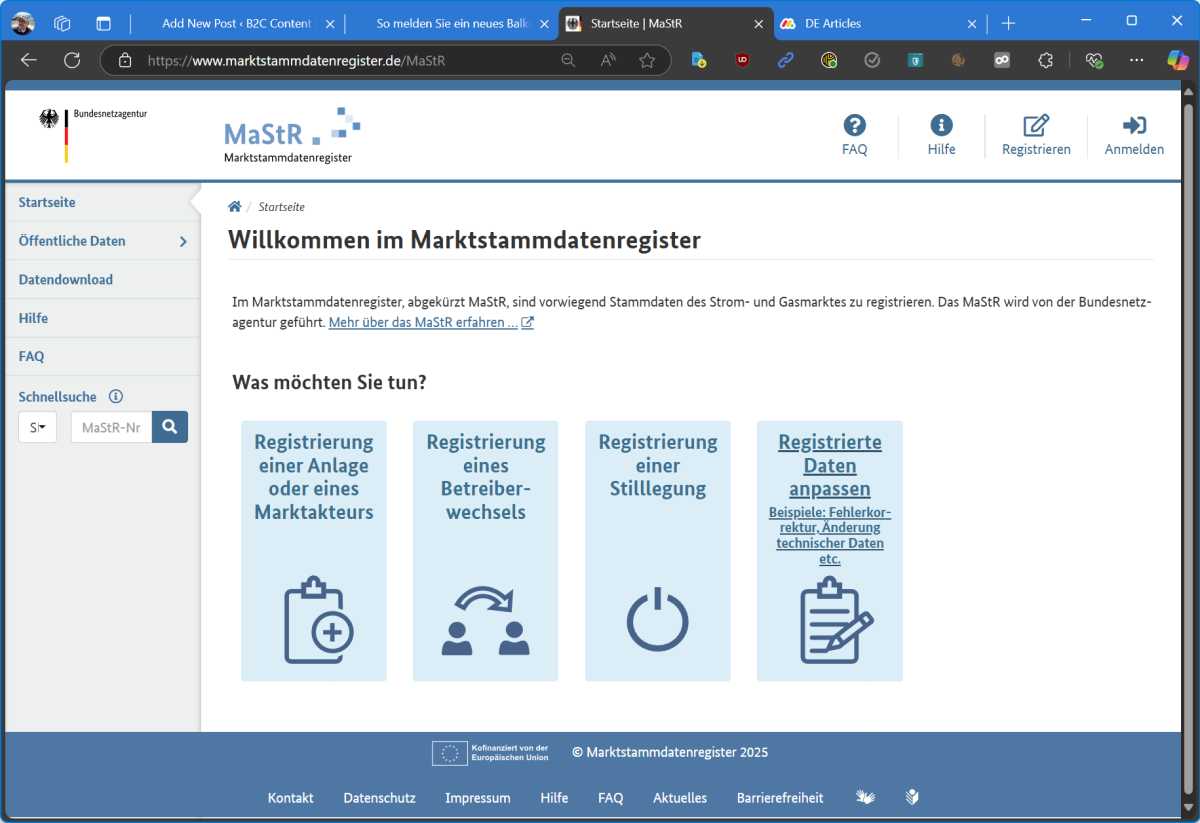1200x823 pixels.
Task: Expand Öffentliche Daten via its chevron
Action: click(183, 241)
